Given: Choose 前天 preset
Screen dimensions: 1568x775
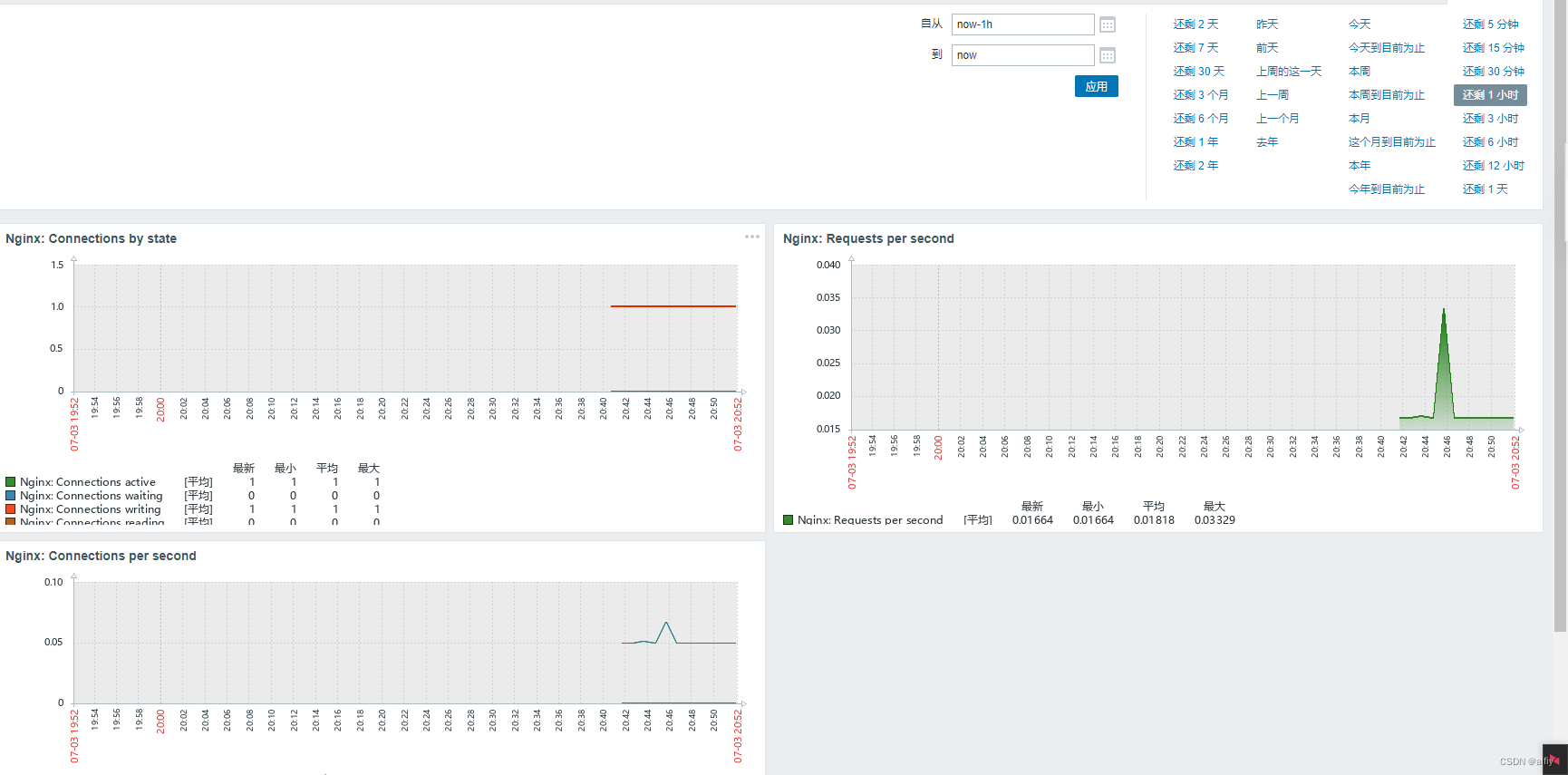Looking at the screenshot, I should (1267, 48).
